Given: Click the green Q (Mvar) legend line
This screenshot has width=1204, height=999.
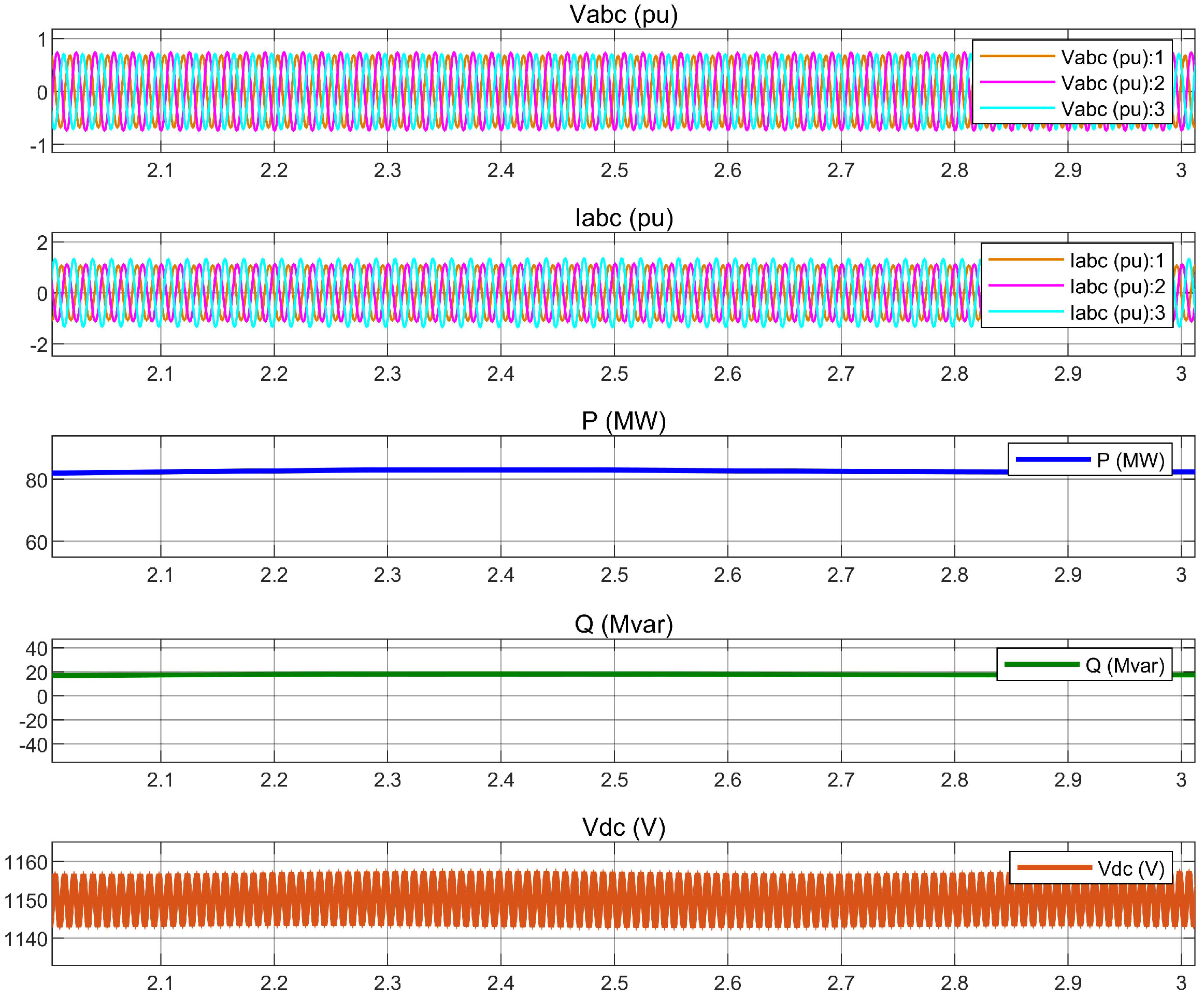Looking at the screenshot, I should click(1042, 665).
